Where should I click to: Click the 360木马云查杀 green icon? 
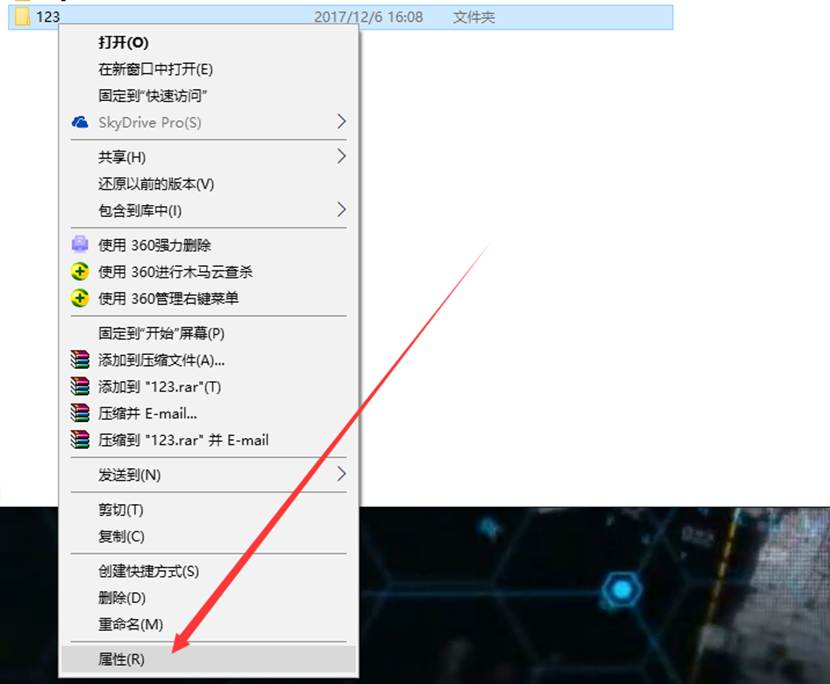click(81, 271)
